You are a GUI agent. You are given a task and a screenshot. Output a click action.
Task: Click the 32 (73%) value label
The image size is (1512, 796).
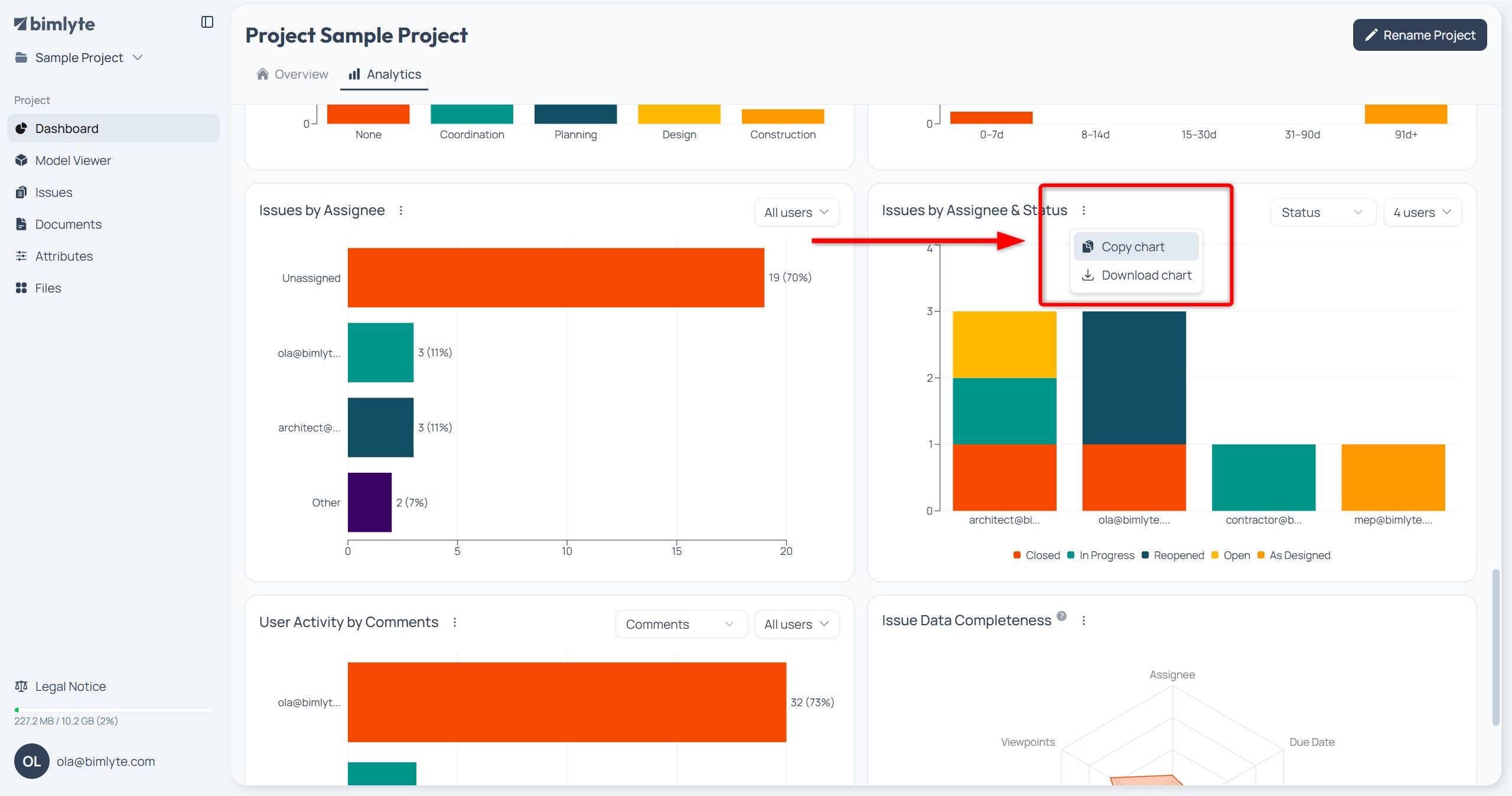coord(812,702)
